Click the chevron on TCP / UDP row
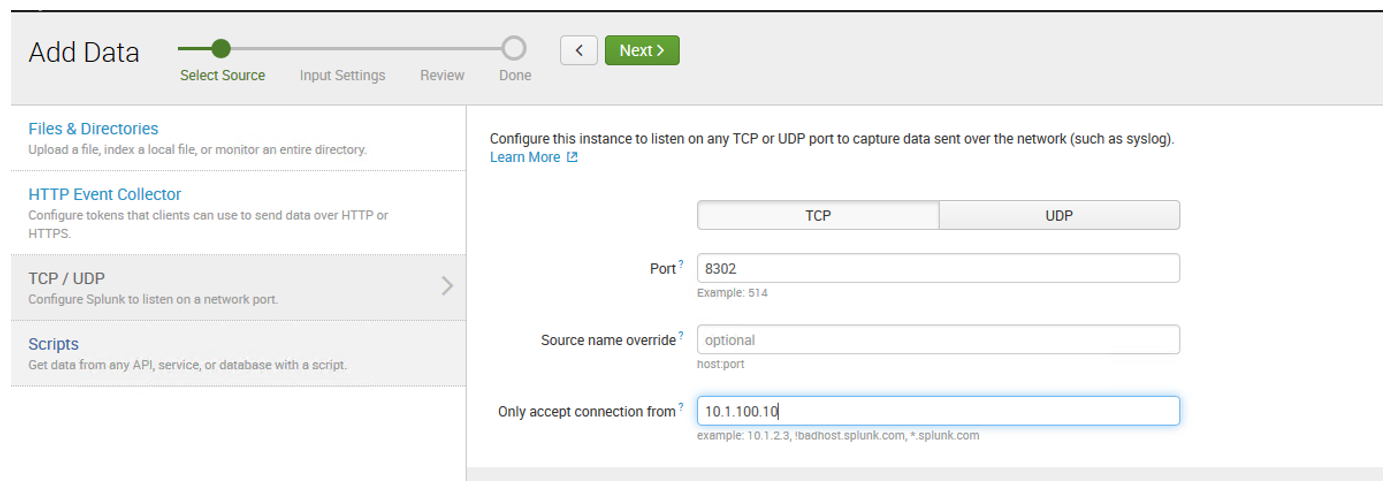Screen dimensions: 1391x495 [x=447, y=286]
